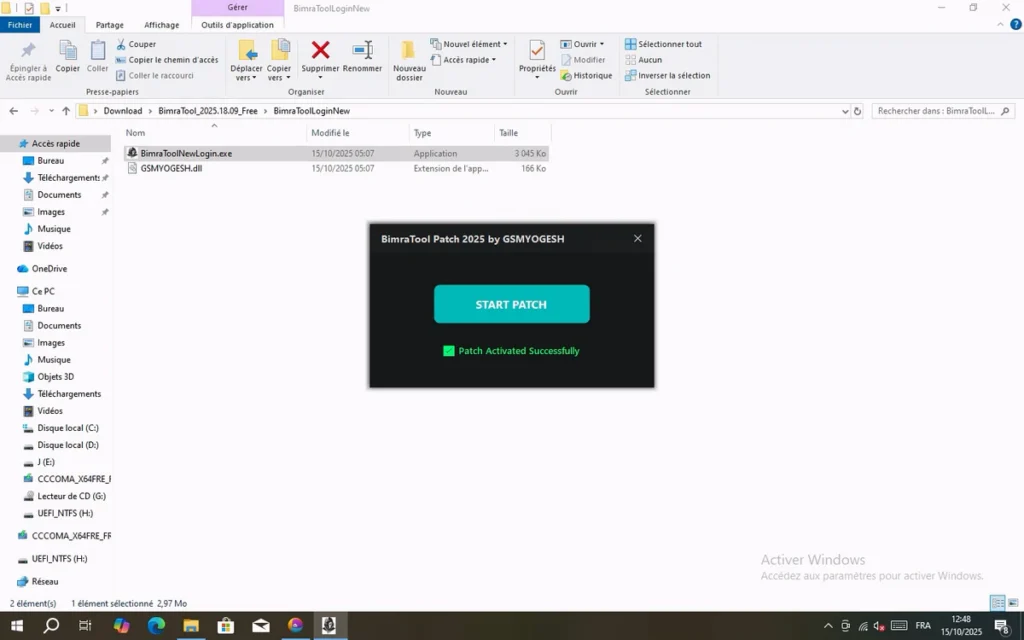This screenshot has width=1024, height=640.
Task: Open the Affichage ribbon tab
Action: pos(161,25)
